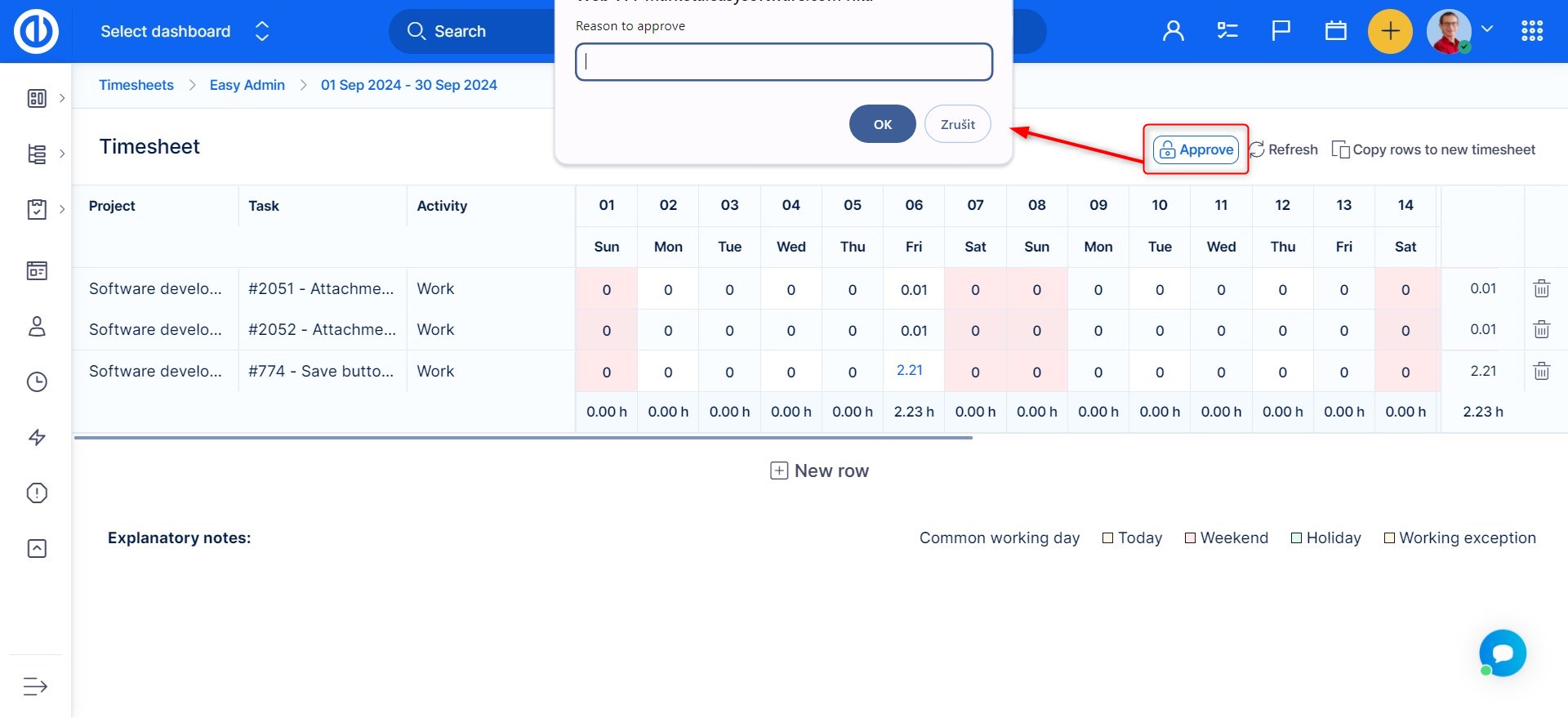Click the flag icon in top bar

click(x=1281, y=32)
